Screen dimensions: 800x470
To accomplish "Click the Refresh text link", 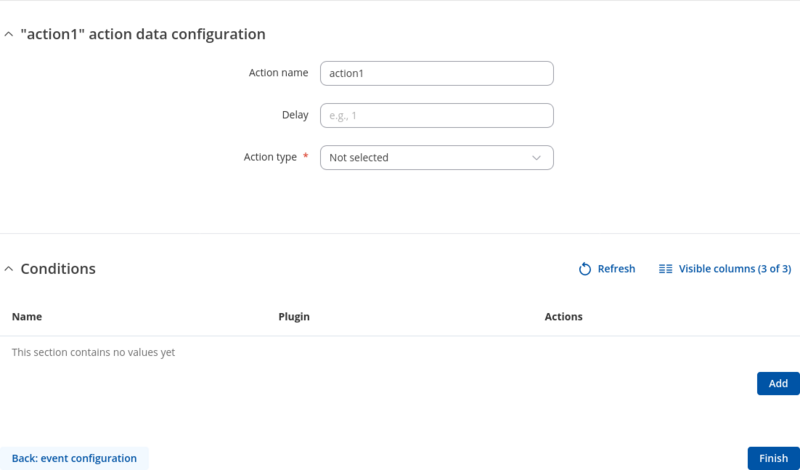I will 616,269.
